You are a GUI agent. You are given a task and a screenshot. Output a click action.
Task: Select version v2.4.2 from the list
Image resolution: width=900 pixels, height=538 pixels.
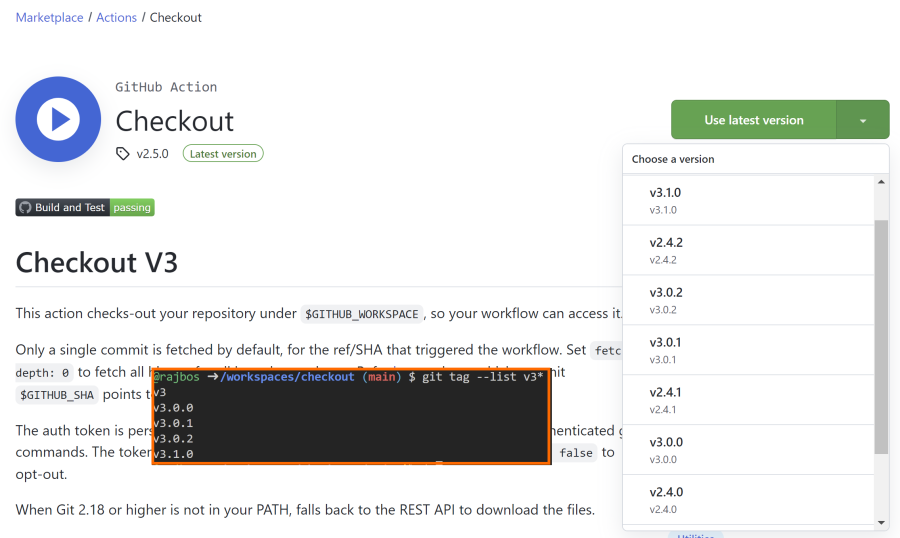[748, 250]
